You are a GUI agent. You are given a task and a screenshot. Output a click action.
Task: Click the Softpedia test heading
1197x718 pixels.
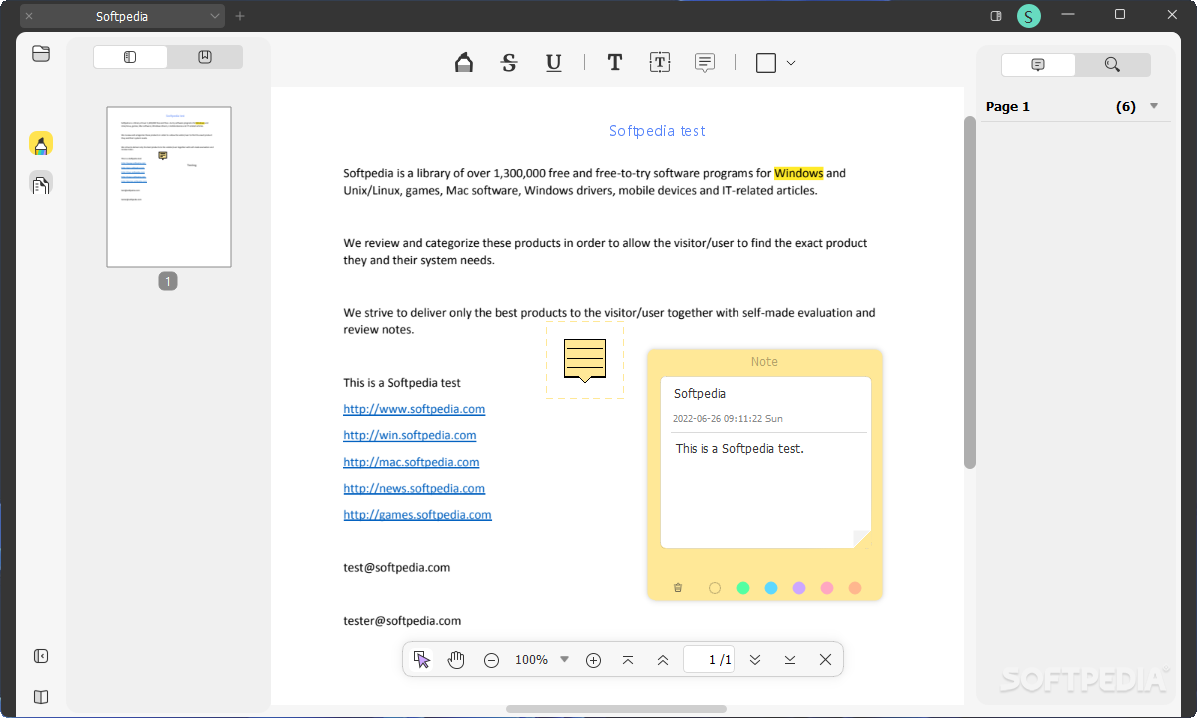pyautogui.click(x=657, y=130)
